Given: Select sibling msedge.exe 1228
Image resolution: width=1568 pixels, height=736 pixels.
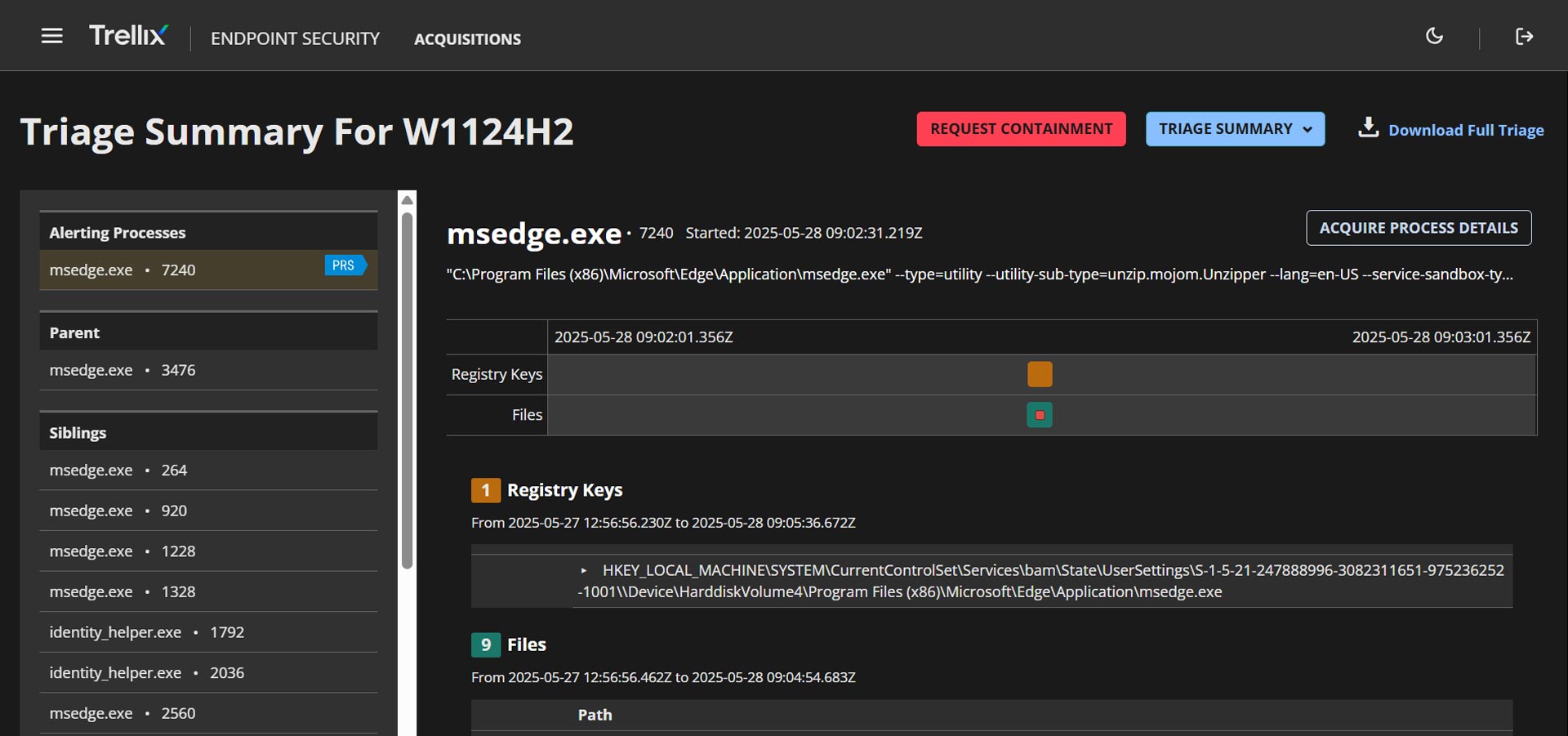Looking at the screenshot, I should click(x=208, y=551).
